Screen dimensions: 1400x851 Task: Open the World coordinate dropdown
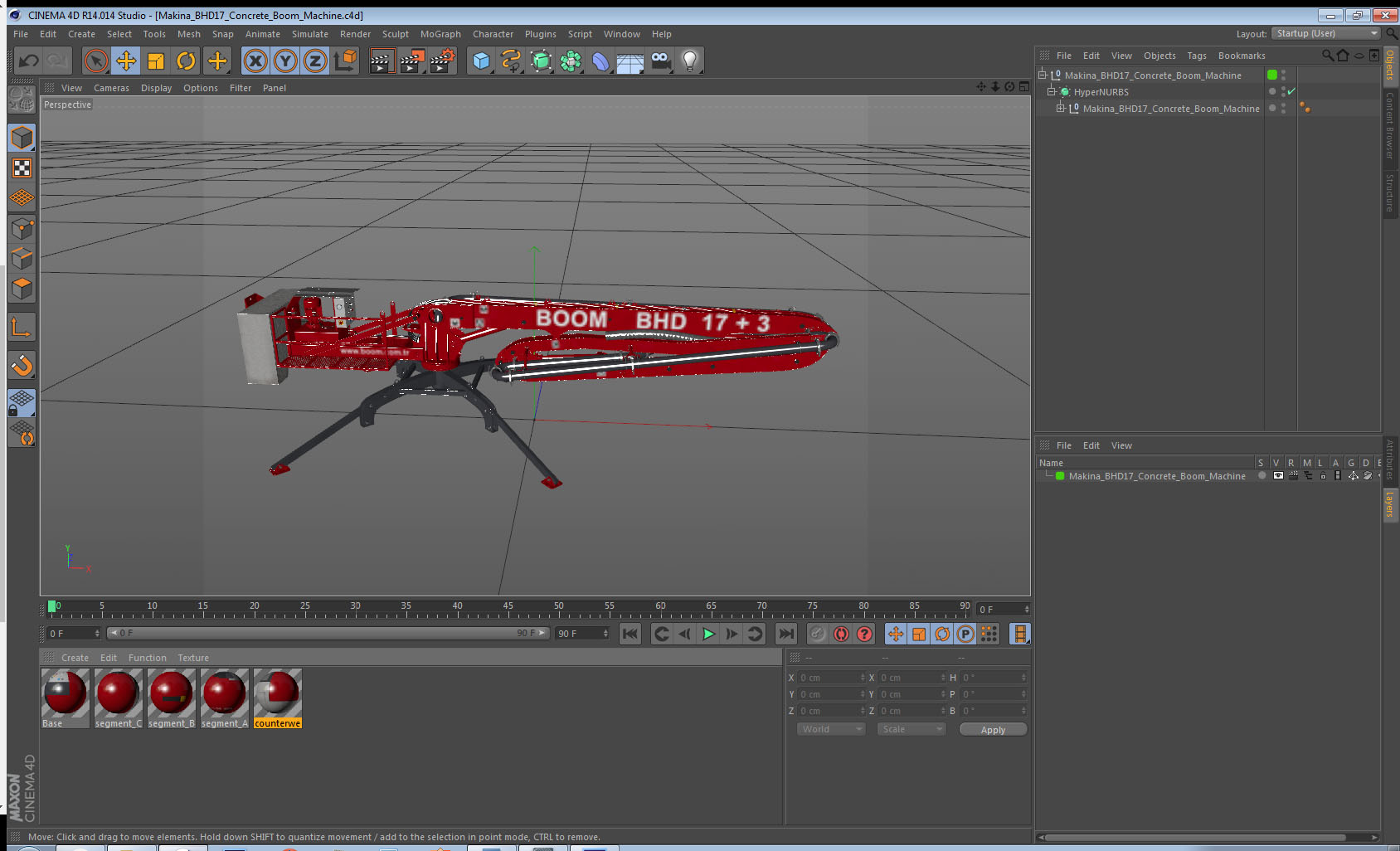pos(831,729)
